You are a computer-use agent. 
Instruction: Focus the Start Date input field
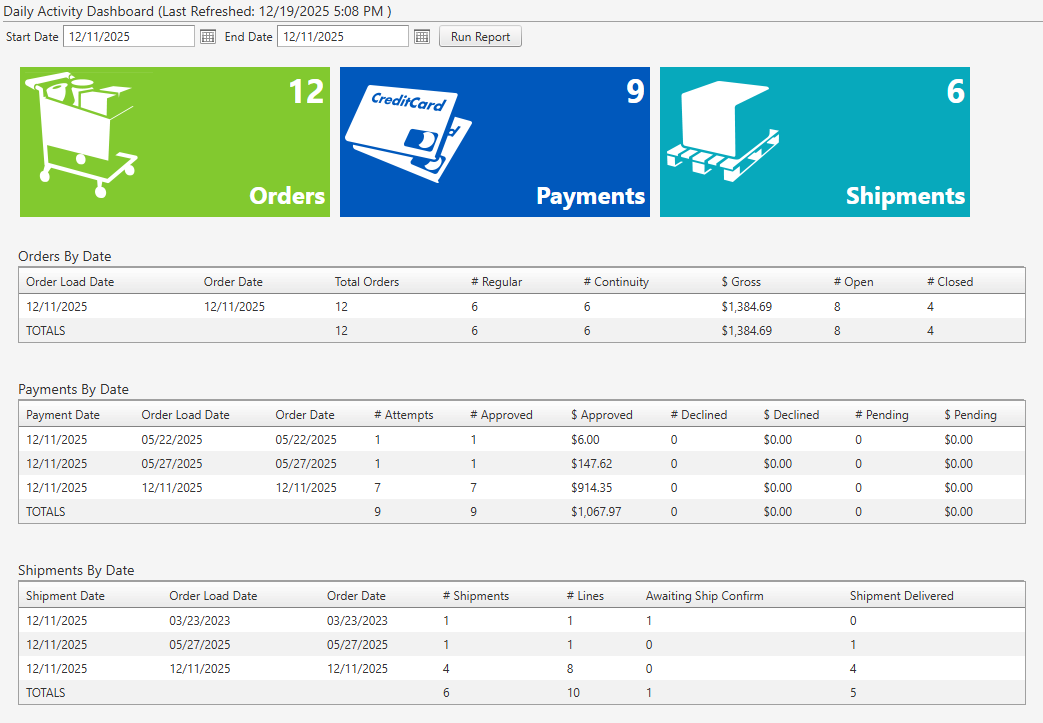(x=128, y=37)
